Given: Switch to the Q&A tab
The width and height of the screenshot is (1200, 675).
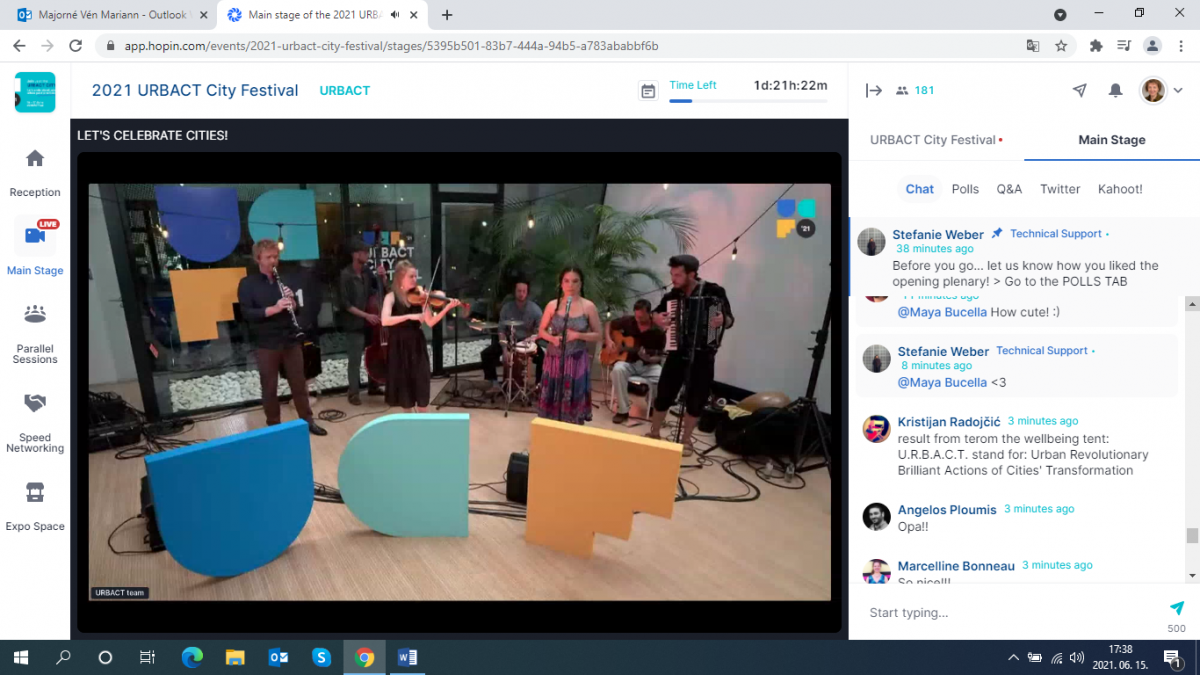Looking at the screenshot, I should [1009, 189].
